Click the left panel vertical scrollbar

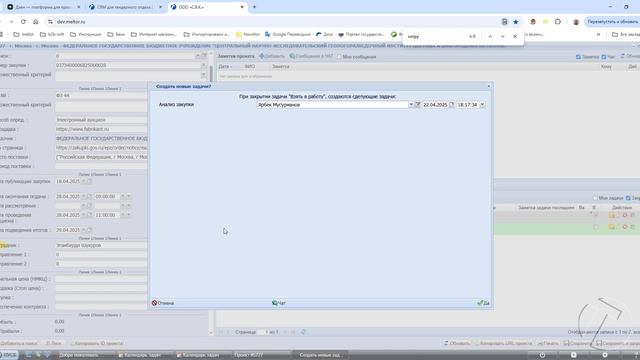(x=211, y=192)
